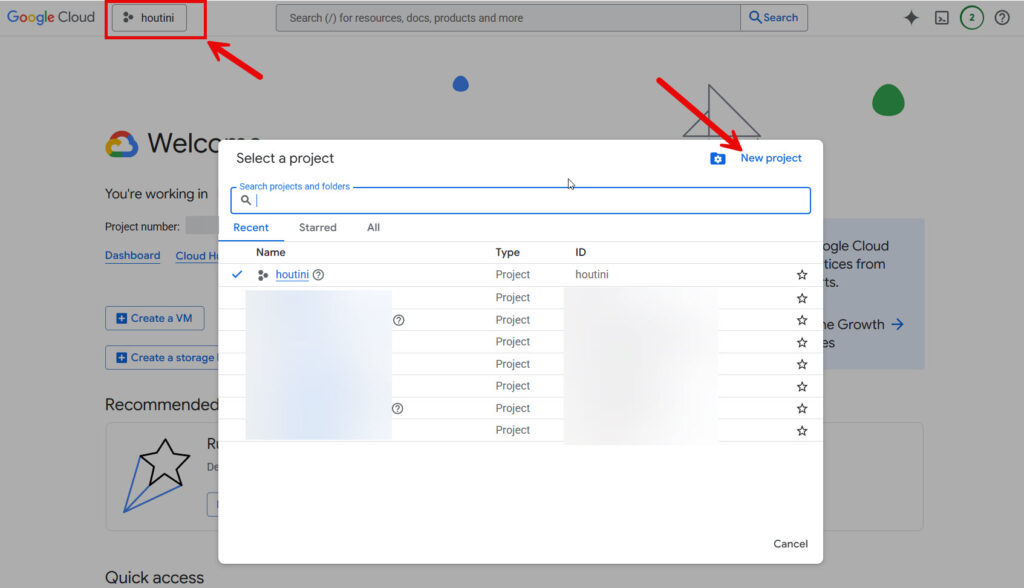1024x588 pixels.
Task: Switch to the All tab
Action: 373,227
